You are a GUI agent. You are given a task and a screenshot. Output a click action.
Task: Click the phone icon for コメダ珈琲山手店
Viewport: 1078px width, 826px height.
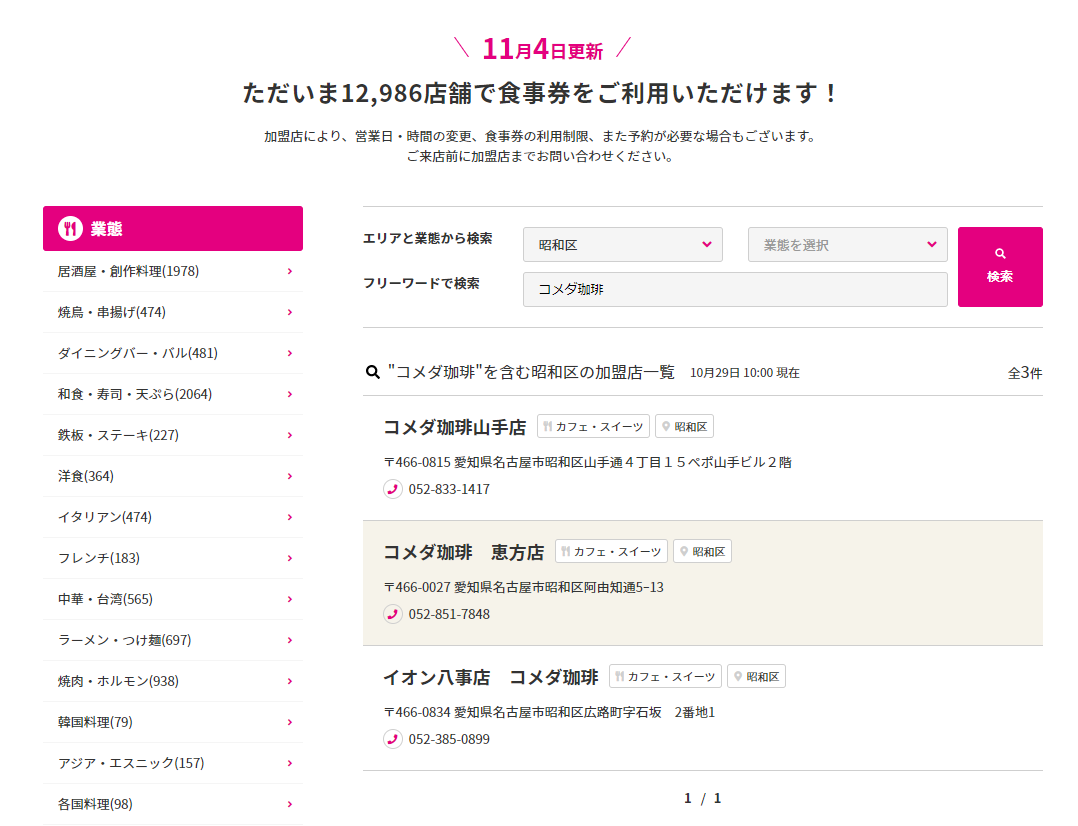pos(393,489)
